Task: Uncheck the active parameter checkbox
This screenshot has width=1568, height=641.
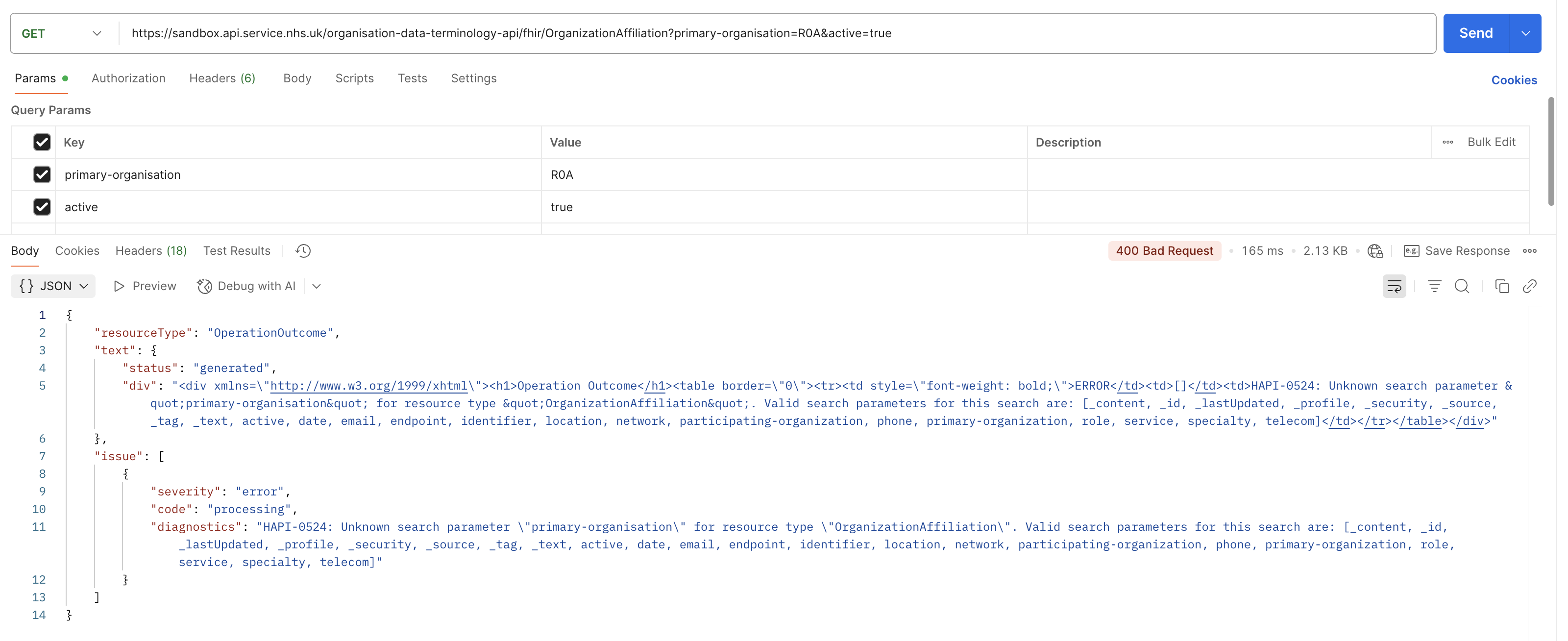Action: tap(42, 207)
